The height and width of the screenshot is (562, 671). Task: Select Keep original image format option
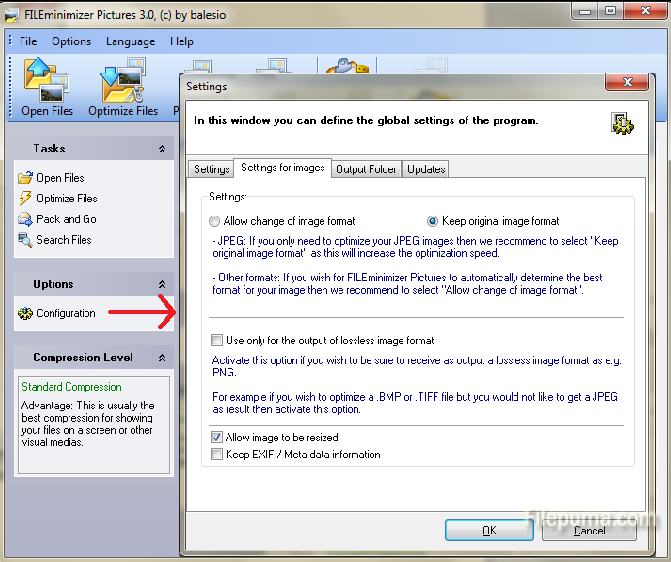coord(433,221)
